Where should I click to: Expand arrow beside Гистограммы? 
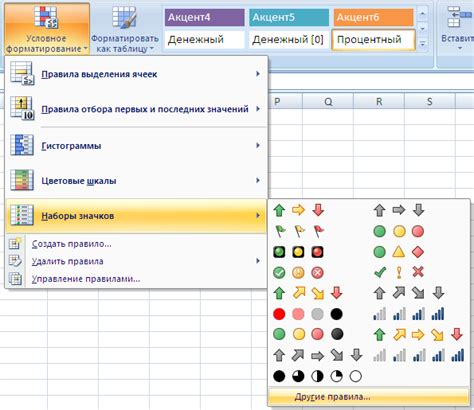pyautogui.click(x=258, y=145)
